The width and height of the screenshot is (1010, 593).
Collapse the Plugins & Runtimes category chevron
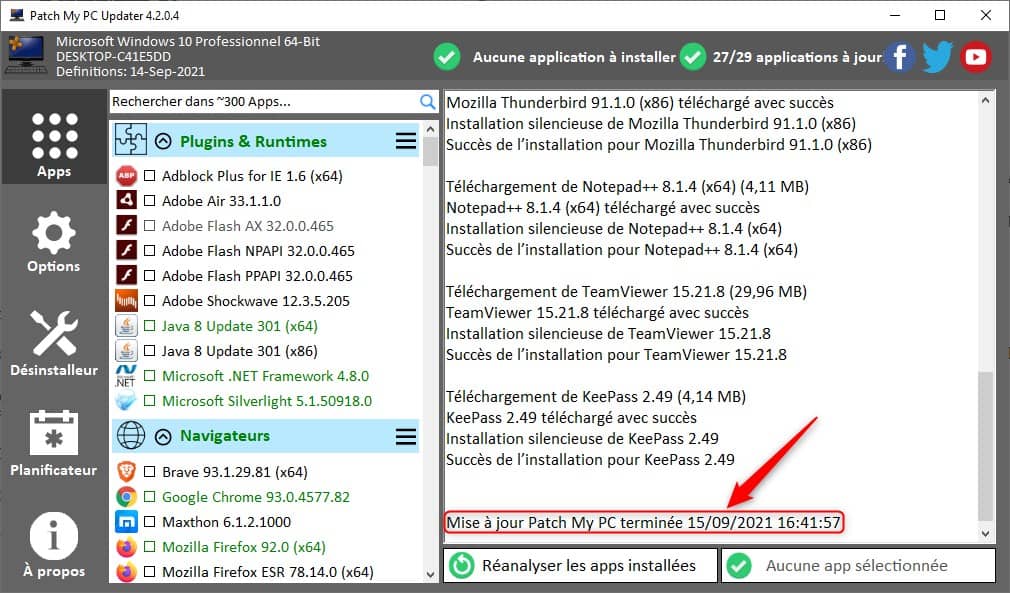point(164,142)
